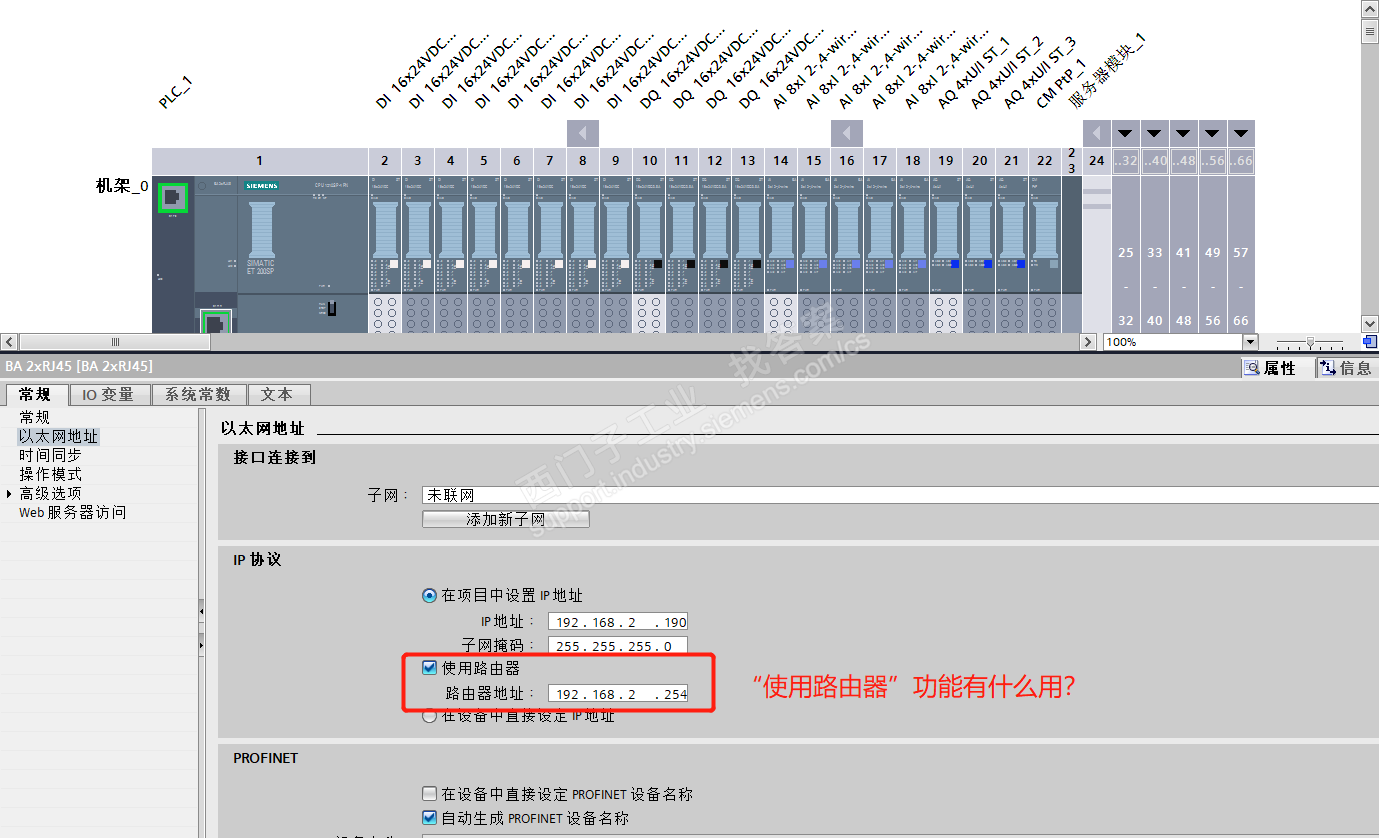Collapse the slot group arrow above slot 8
The height and width of the screenshot is (838, 1379).
coord(583,133)
